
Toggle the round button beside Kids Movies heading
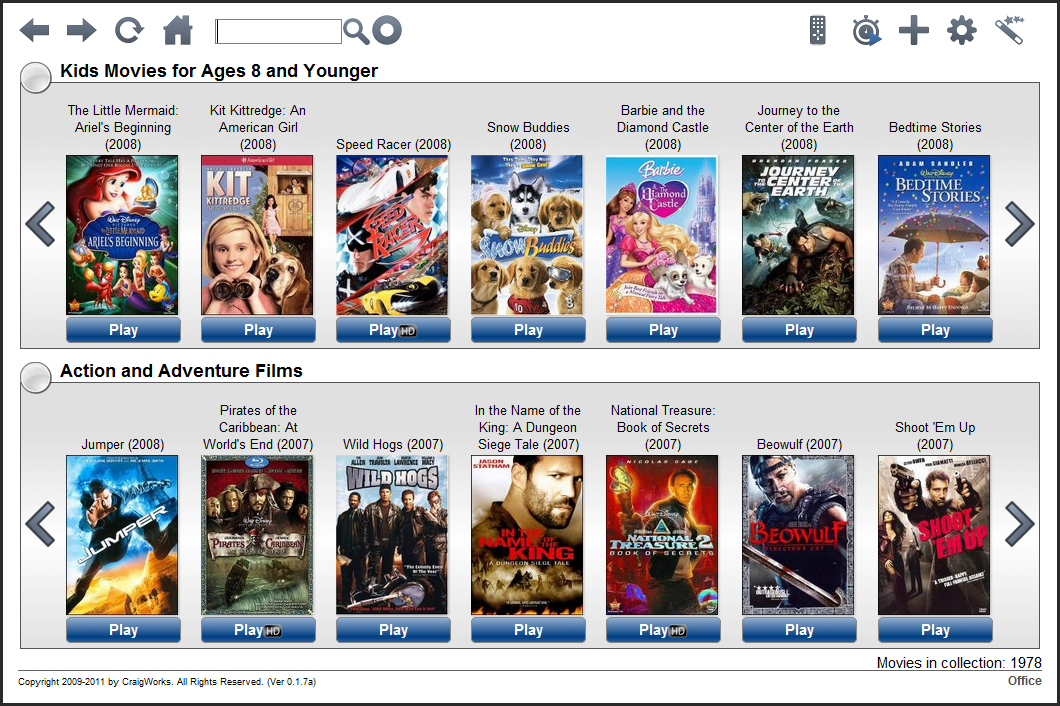pos(36,77)
